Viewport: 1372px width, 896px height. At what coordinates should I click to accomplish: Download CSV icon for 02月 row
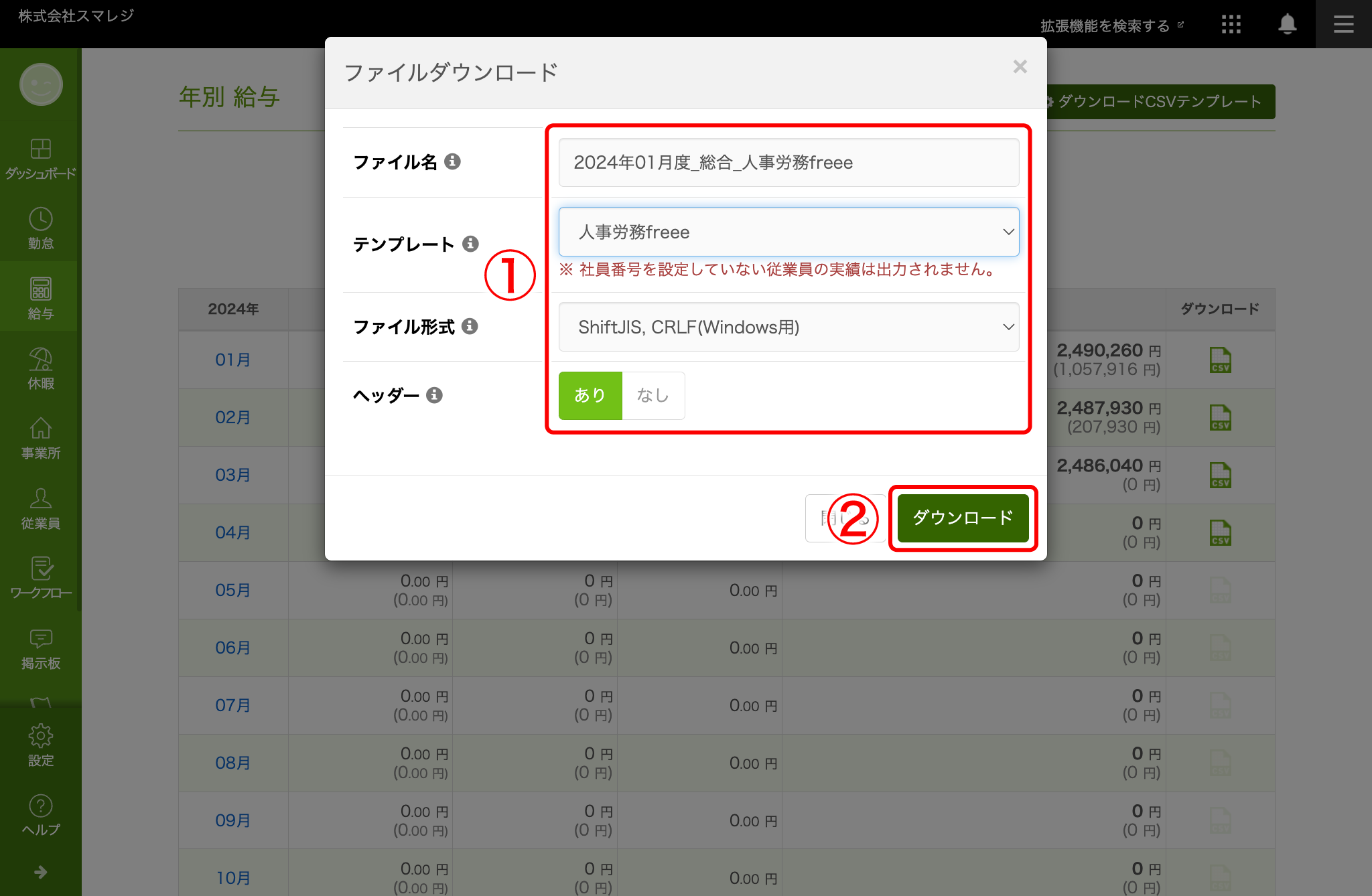coord(1220,417)
